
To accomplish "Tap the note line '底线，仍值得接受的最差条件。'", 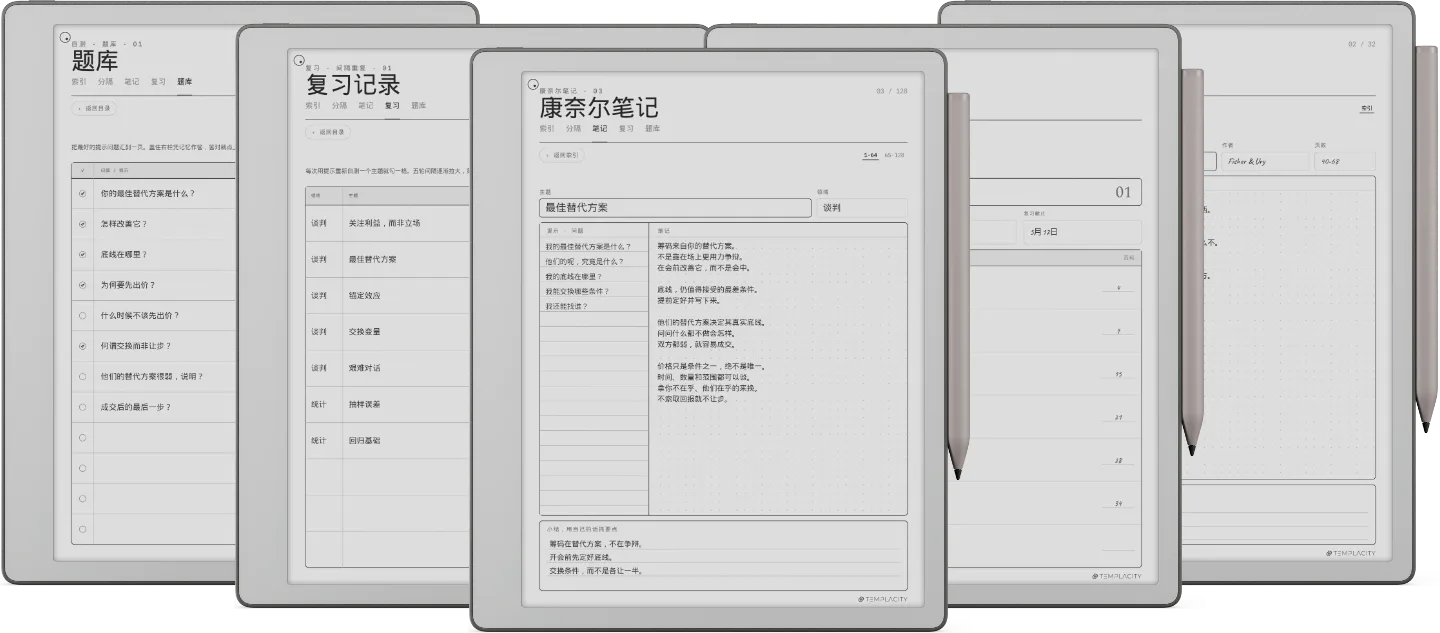I will (707, 289).
